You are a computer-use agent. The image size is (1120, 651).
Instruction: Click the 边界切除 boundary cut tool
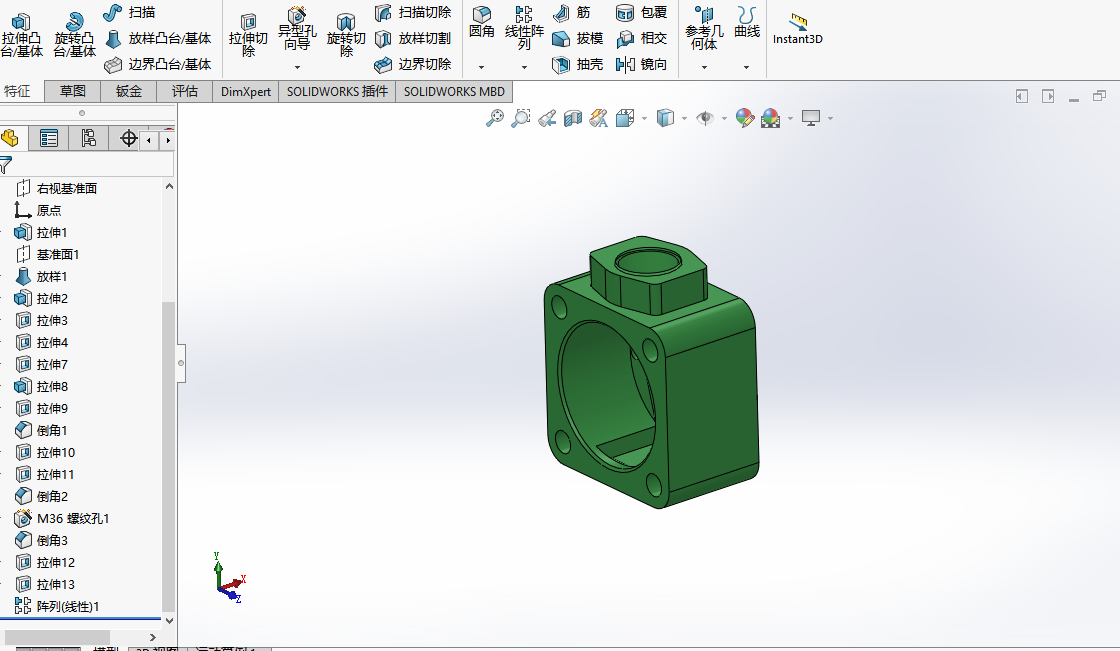coord(413,64)
